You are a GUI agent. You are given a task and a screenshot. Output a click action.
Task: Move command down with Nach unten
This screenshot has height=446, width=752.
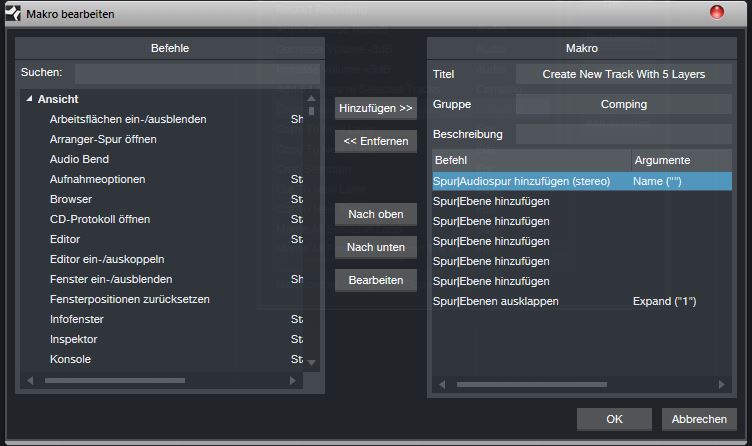coord(375,247)
